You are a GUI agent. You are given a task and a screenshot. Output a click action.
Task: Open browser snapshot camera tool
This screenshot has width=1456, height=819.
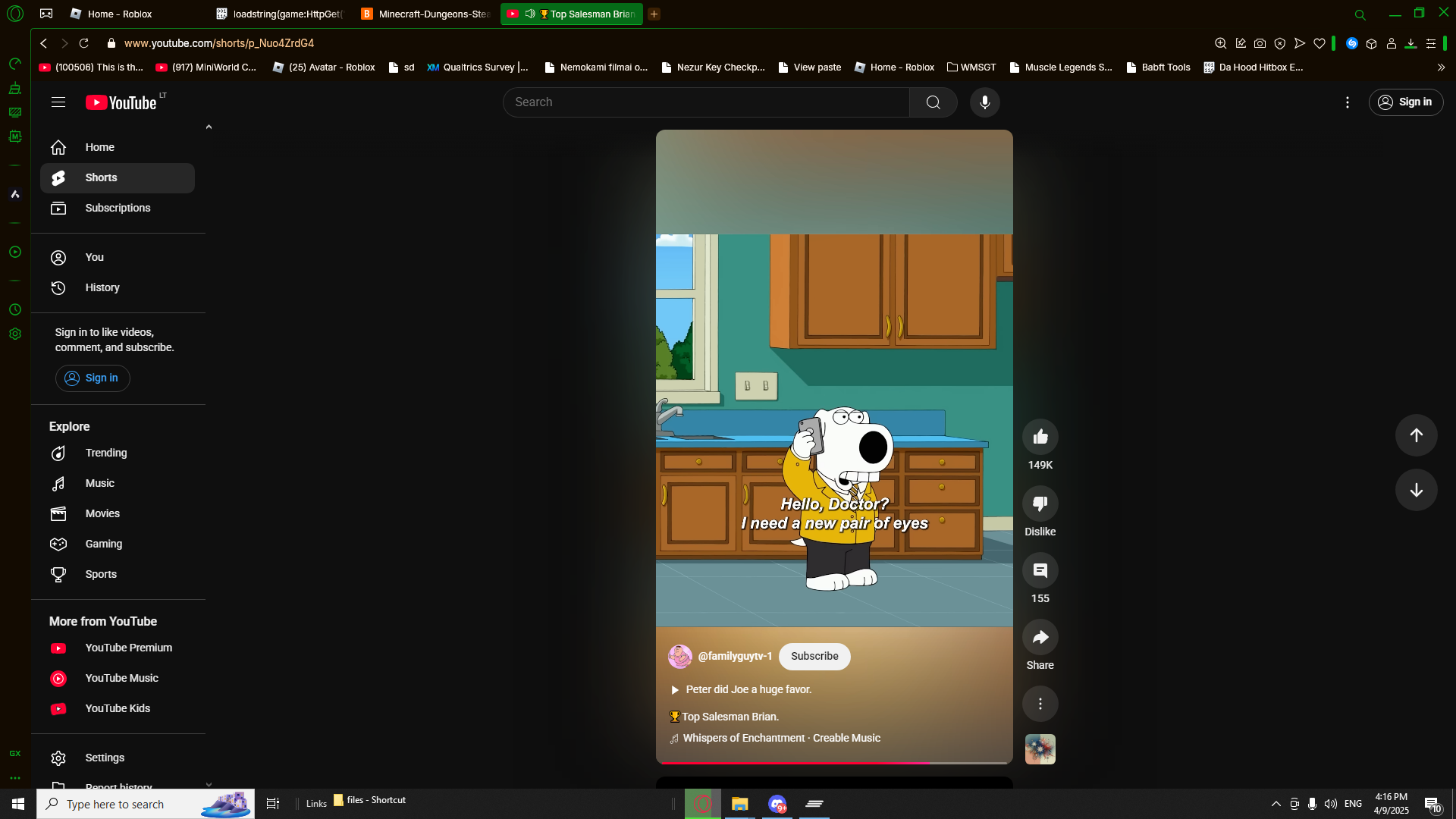click(x=1260, y=43)
